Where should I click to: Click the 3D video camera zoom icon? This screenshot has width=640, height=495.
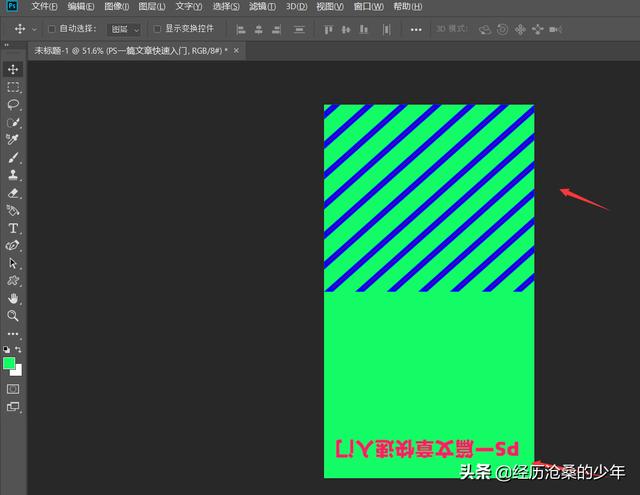pos(556,29)
